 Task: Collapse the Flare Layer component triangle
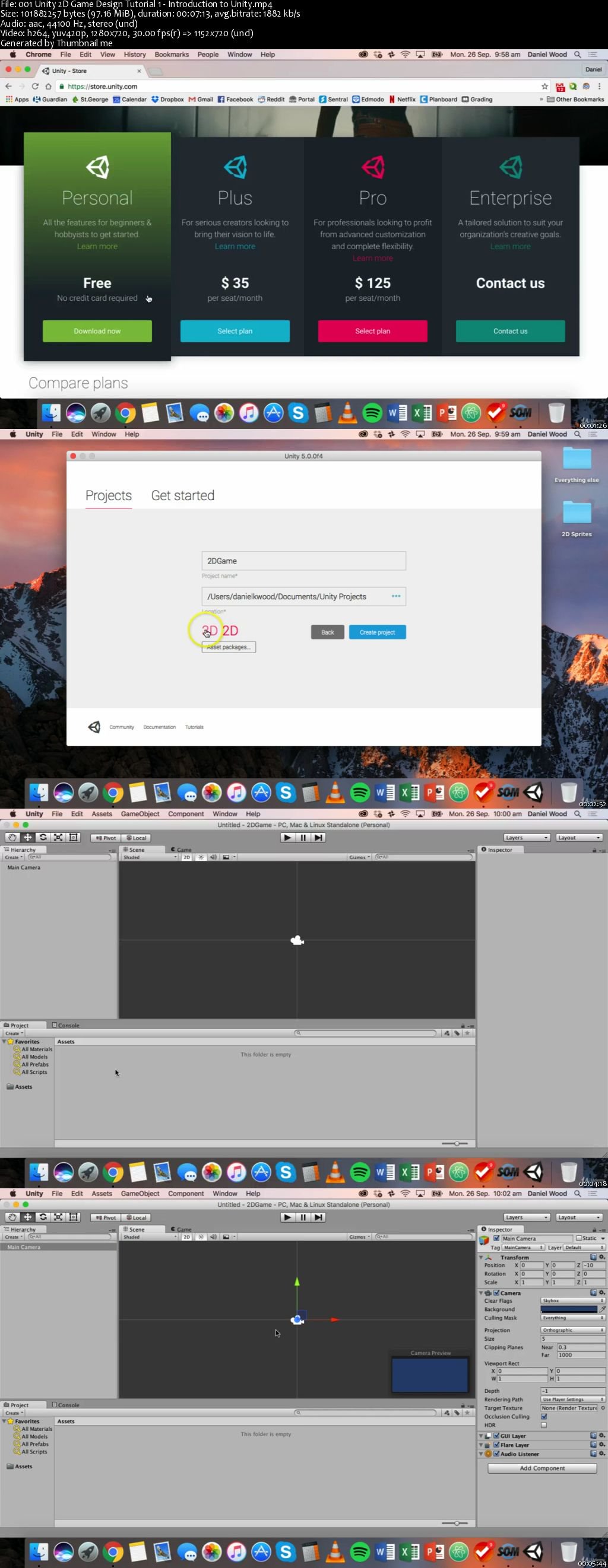(x=481, y=1445)
